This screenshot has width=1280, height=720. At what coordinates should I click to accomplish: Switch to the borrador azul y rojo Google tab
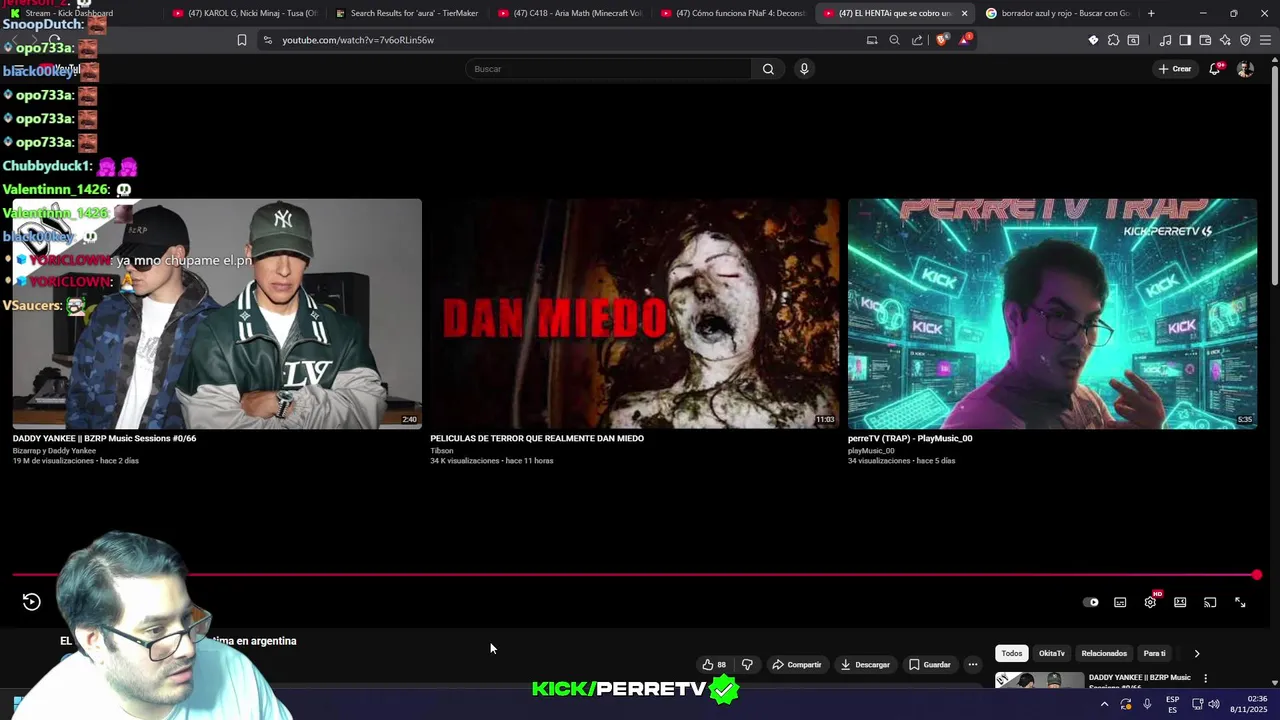point(1058,13)
